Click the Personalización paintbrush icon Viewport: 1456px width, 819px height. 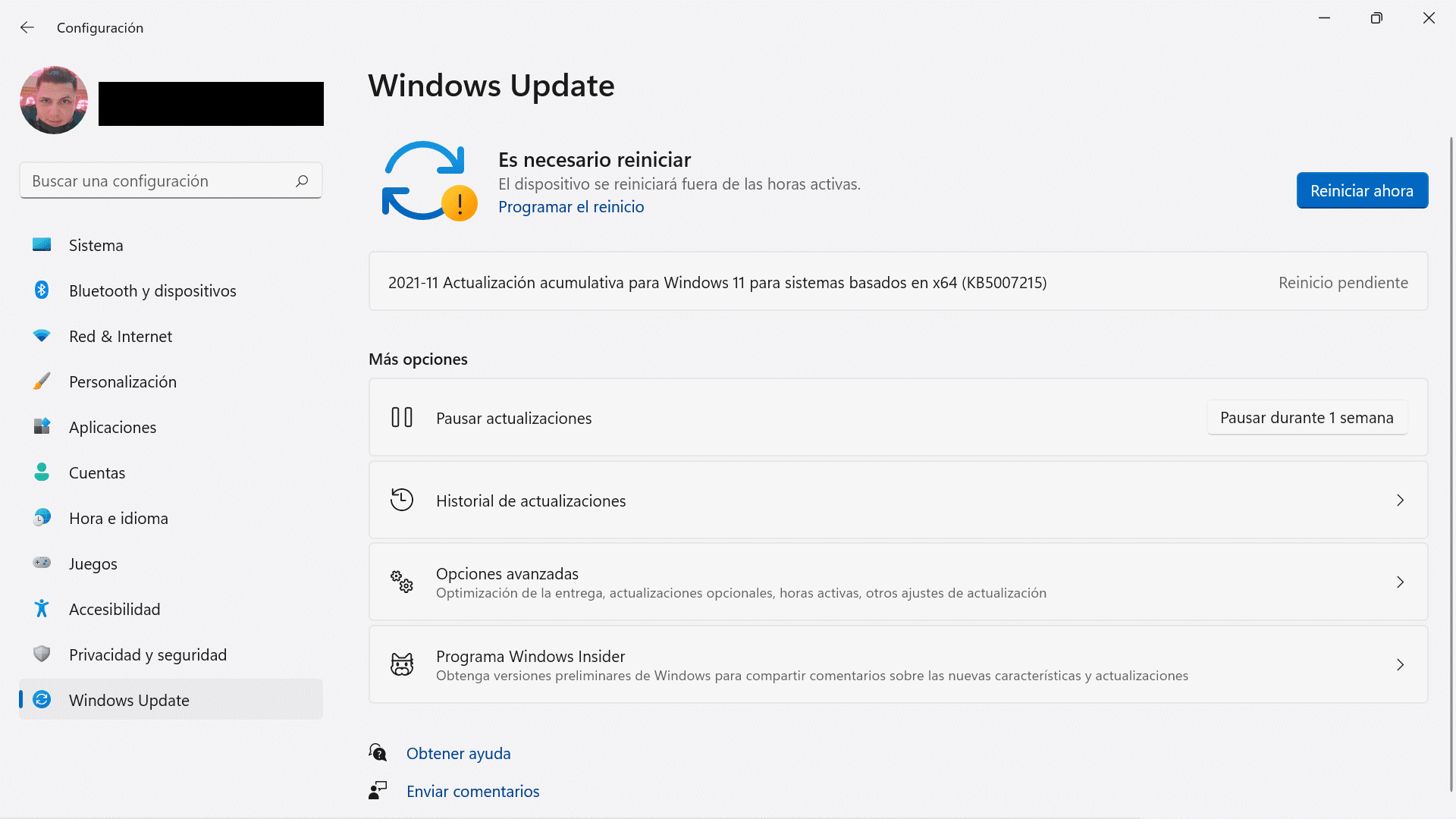[x=42, y=381]
